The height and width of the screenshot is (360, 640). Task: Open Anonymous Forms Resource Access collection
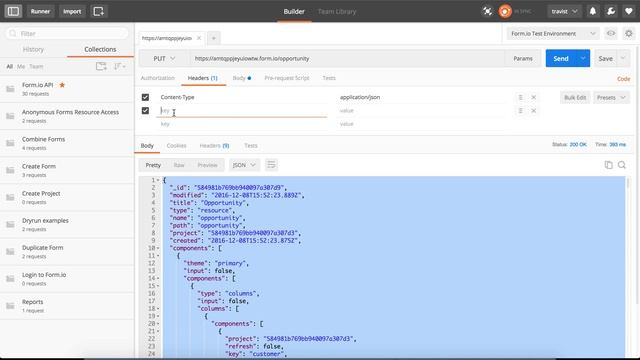(67, 116)
